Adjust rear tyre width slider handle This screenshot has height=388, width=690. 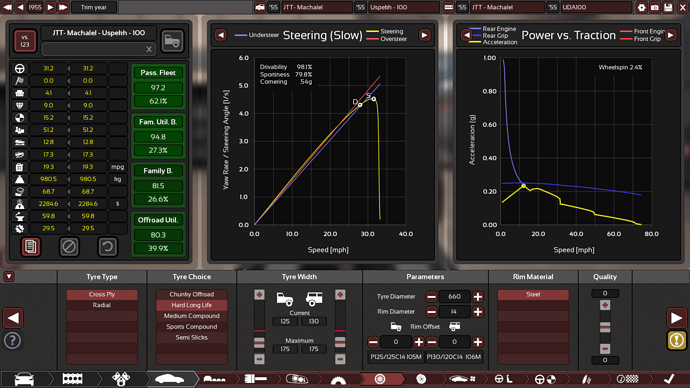point(340,342)
